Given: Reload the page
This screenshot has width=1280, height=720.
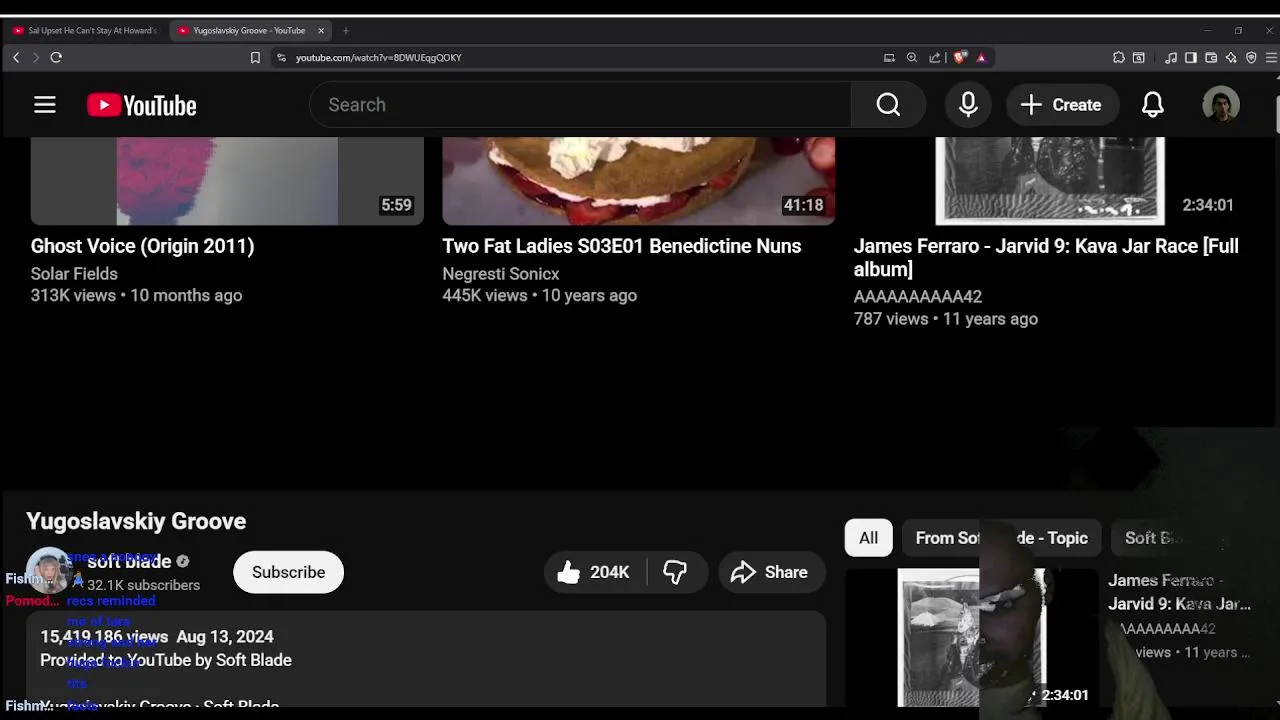Looking at the screenshot, I should (56, 58).
